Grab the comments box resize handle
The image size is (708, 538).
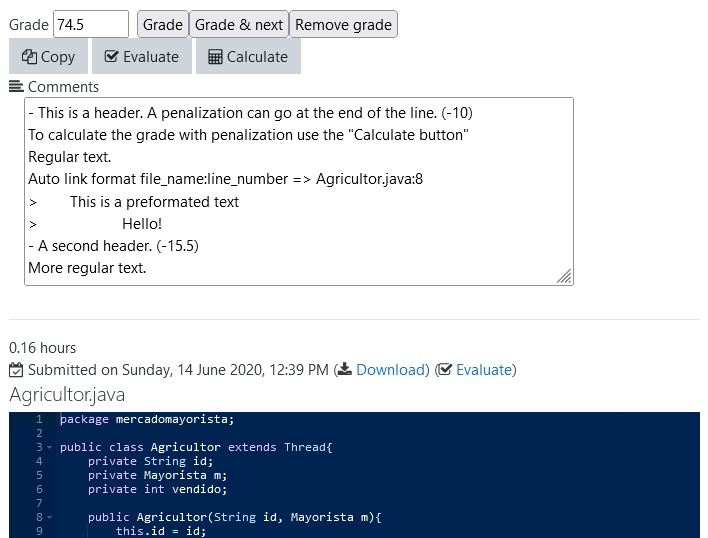(564, 276)
